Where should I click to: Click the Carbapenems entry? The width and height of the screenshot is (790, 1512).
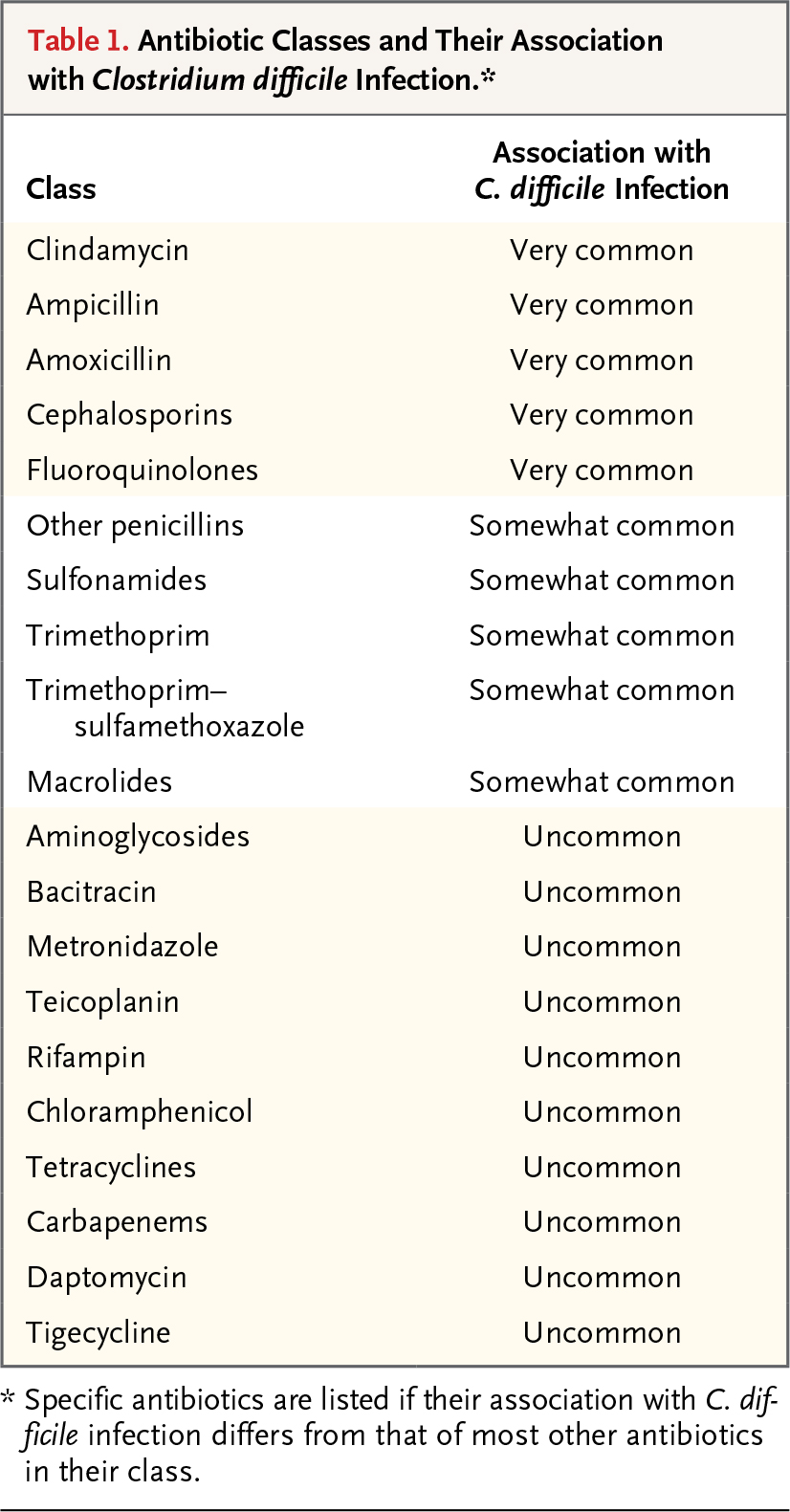click(x=117, y=1223)
